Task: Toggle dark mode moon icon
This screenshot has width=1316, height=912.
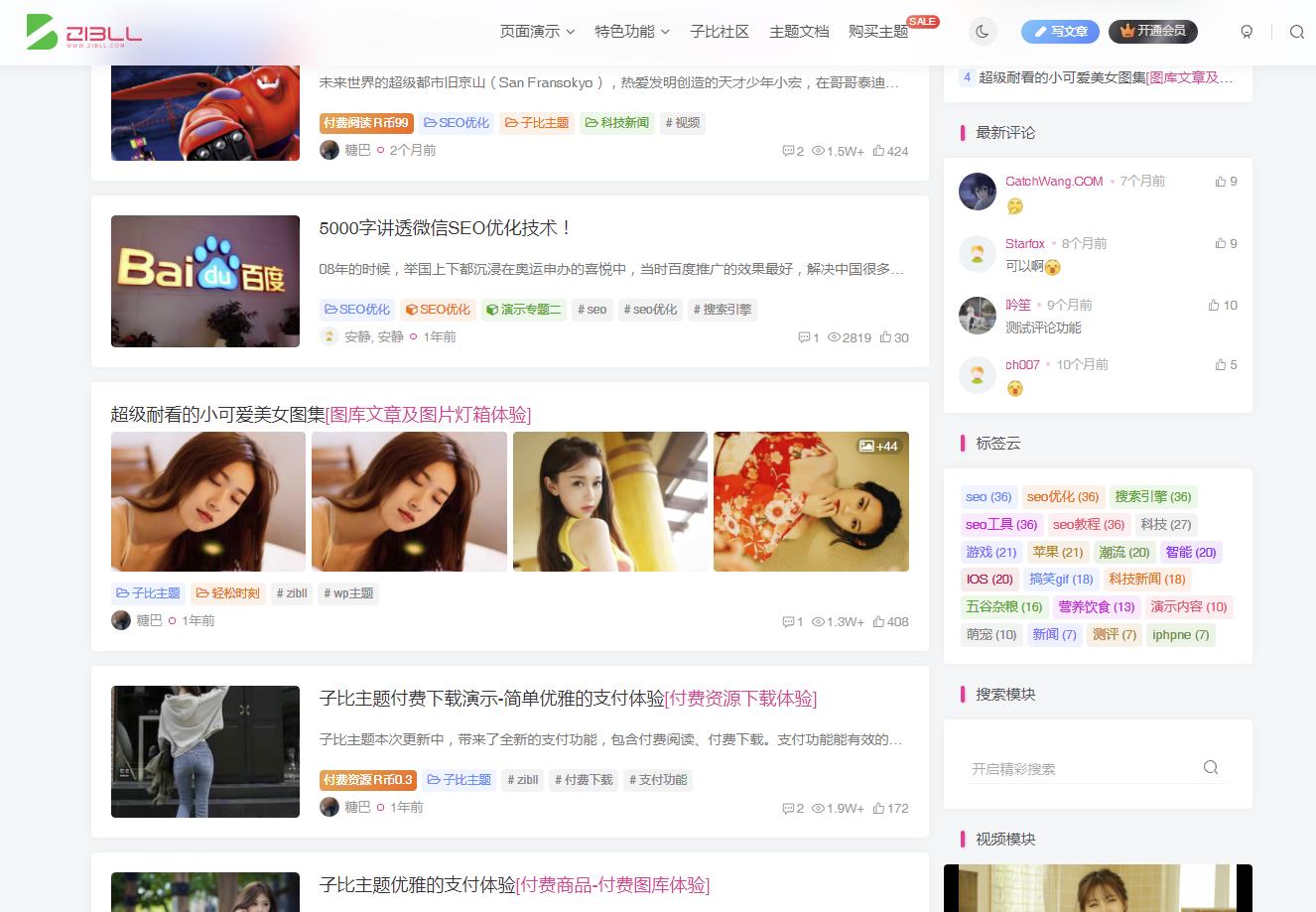Action: coord(983,32)
